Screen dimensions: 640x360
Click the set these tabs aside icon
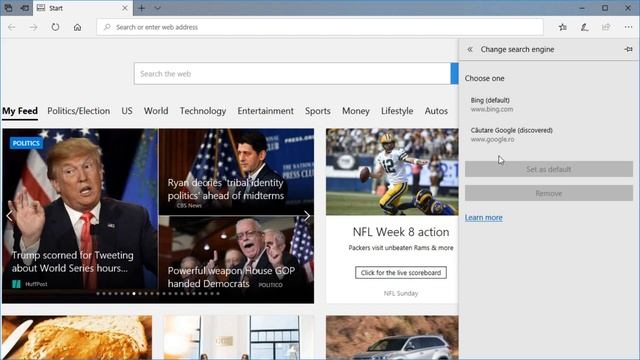point(24,8)
